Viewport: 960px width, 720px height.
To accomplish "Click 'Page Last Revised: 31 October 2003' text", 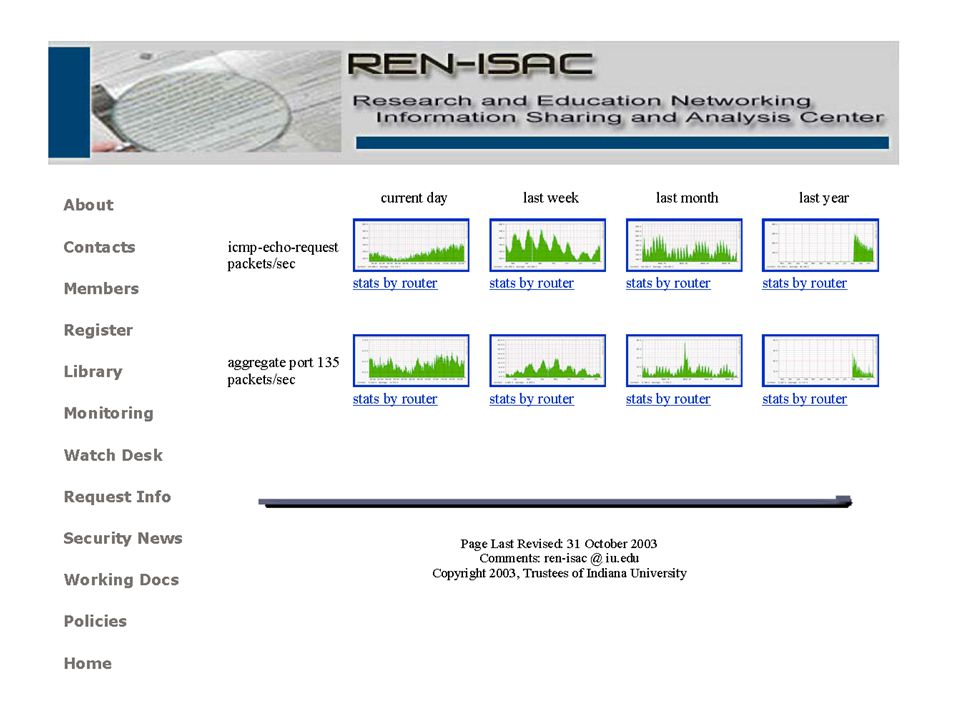I will tap(558, 544).
